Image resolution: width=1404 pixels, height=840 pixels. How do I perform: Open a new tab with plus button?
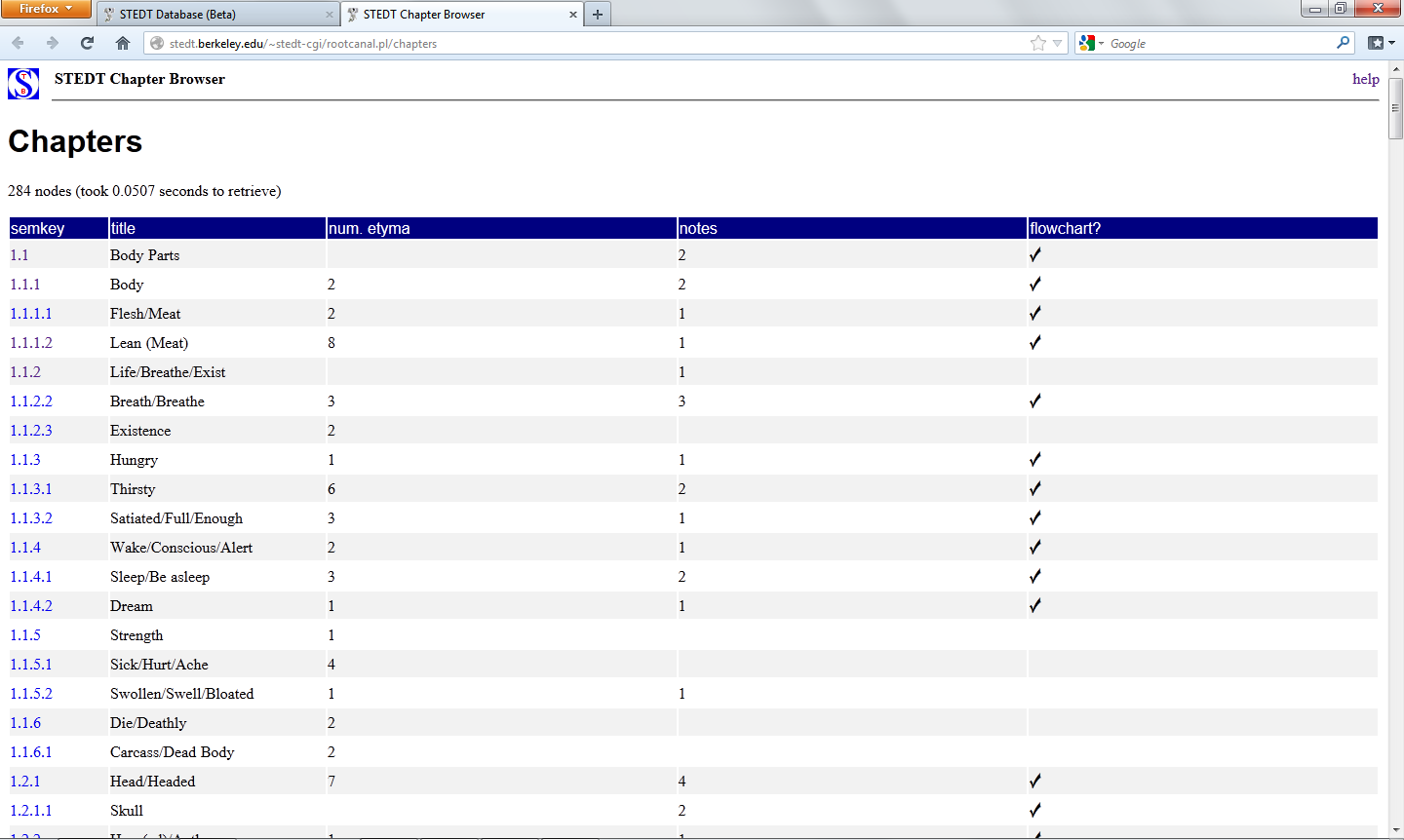[x=598, y=15]
